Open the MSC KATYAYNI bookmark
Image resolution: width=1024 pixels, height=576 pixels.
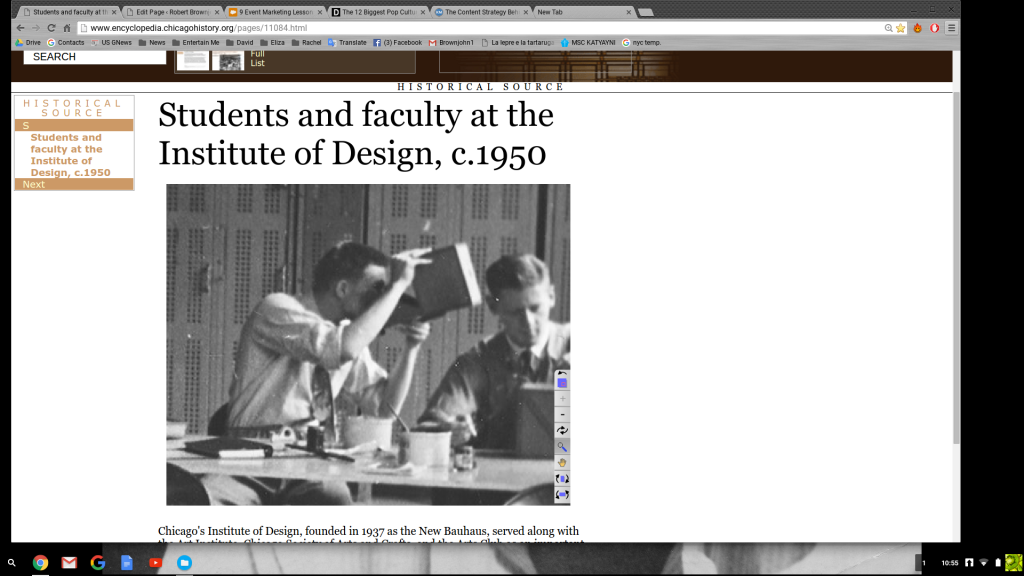click(x=588, y=42)
